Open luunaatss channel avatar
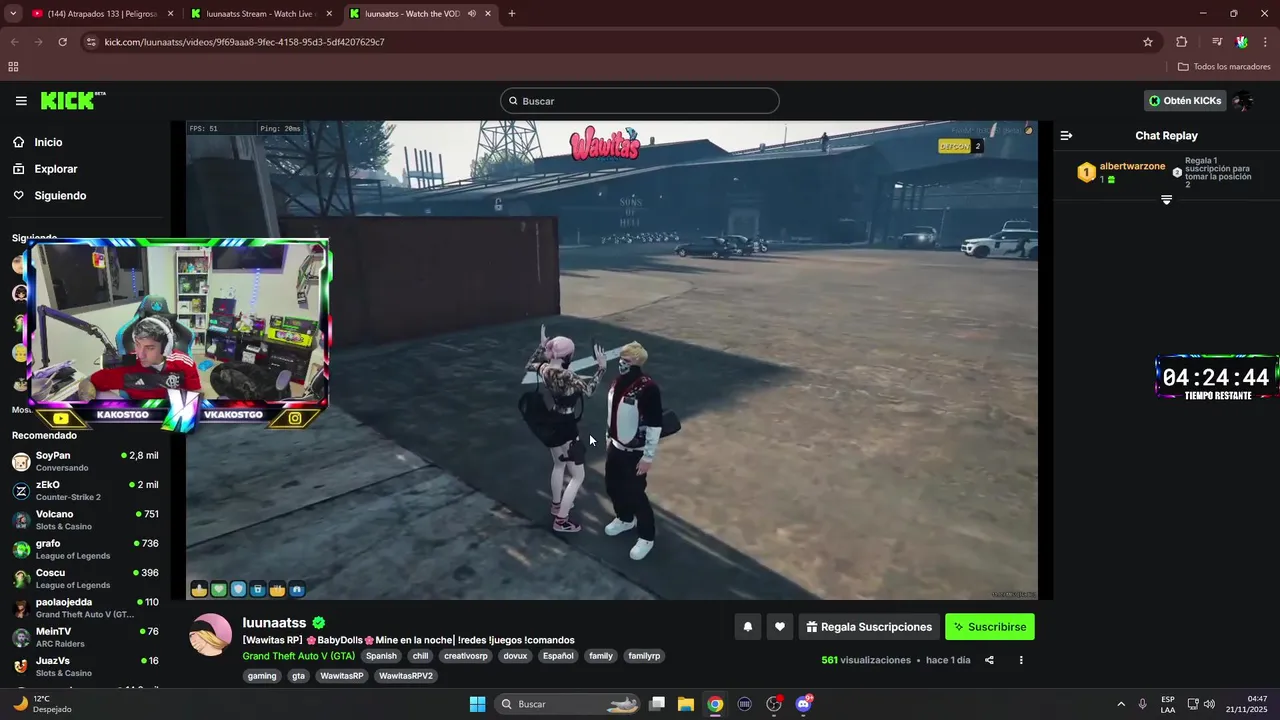The width and height of the screenshot is (1280, 720). click(211, 635)
